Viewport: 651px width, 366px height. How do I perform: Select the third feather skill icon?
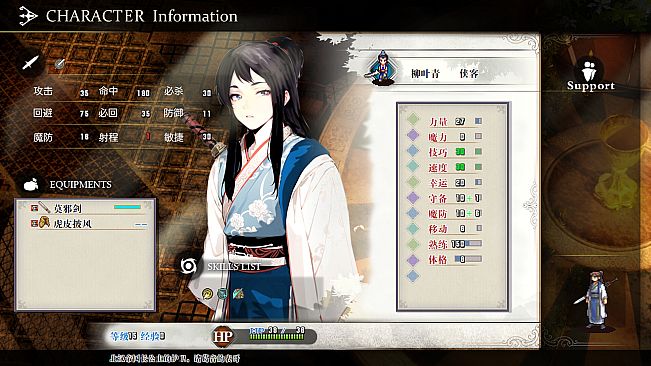tap(238, 294)
